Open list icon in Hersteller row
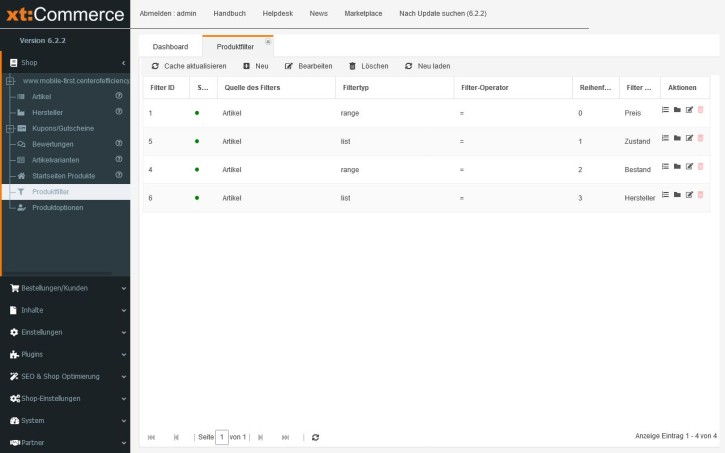The image size is (725, 453). (x=665, y=195)
